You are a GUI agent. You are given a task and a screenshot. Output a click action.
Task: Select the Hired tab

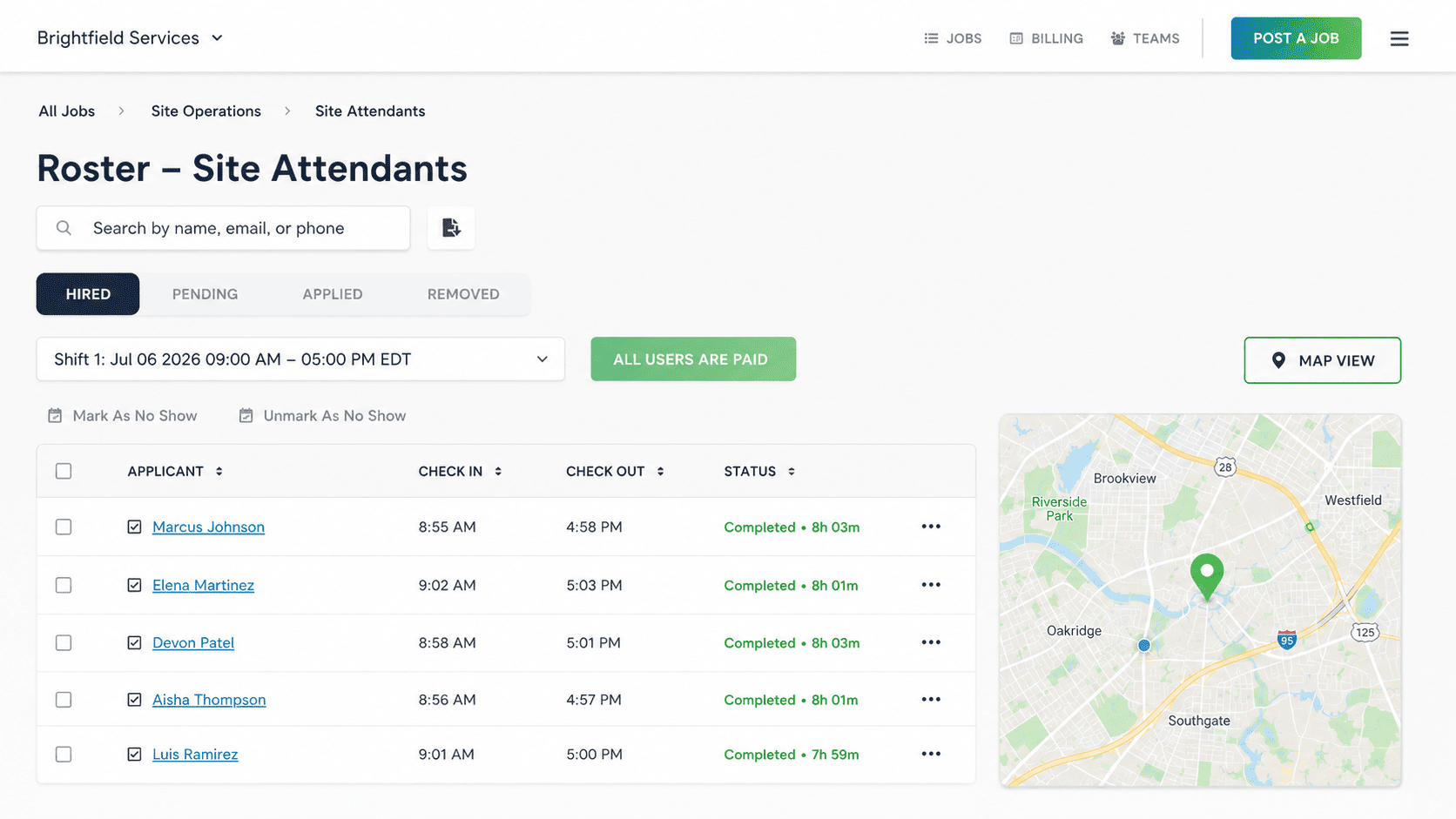coord(88,294)
